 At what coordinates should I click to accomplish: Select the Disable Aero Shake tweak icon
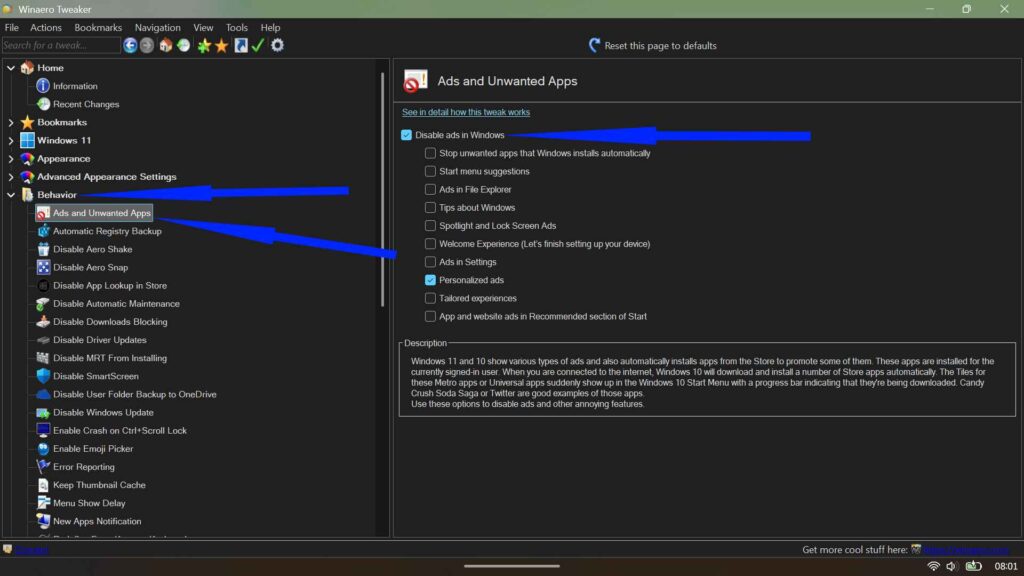coord(41,249)
